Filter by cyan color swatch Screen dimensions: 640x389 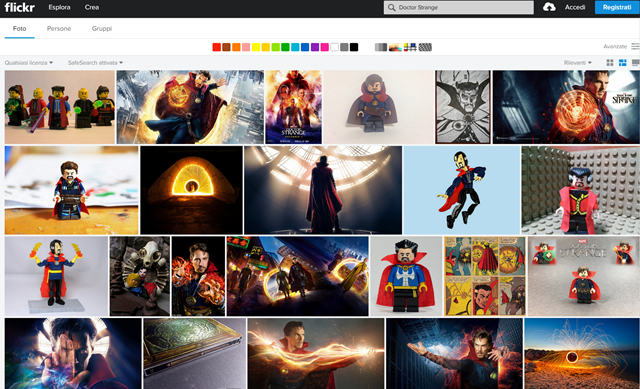(x=295, y=47)
